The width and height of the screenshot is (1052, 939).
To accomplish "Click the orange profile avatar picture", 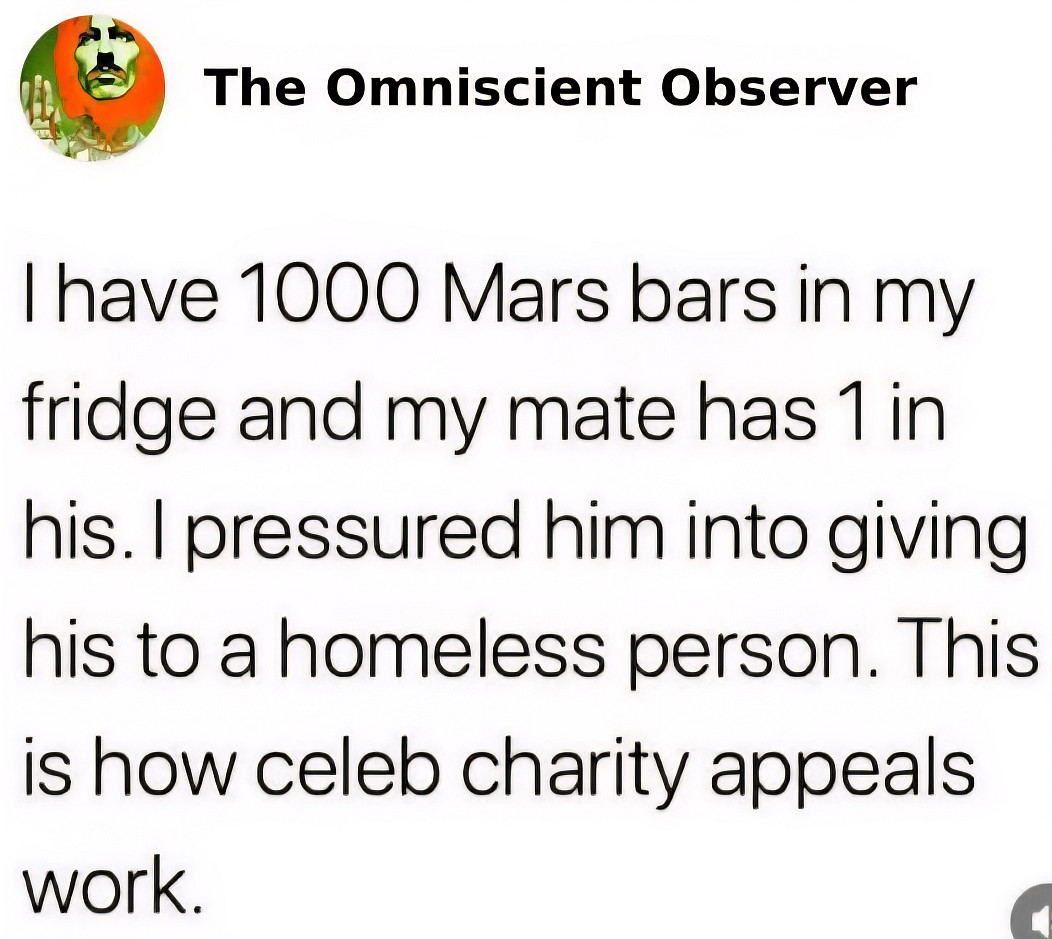I will (x=92, y=87).
